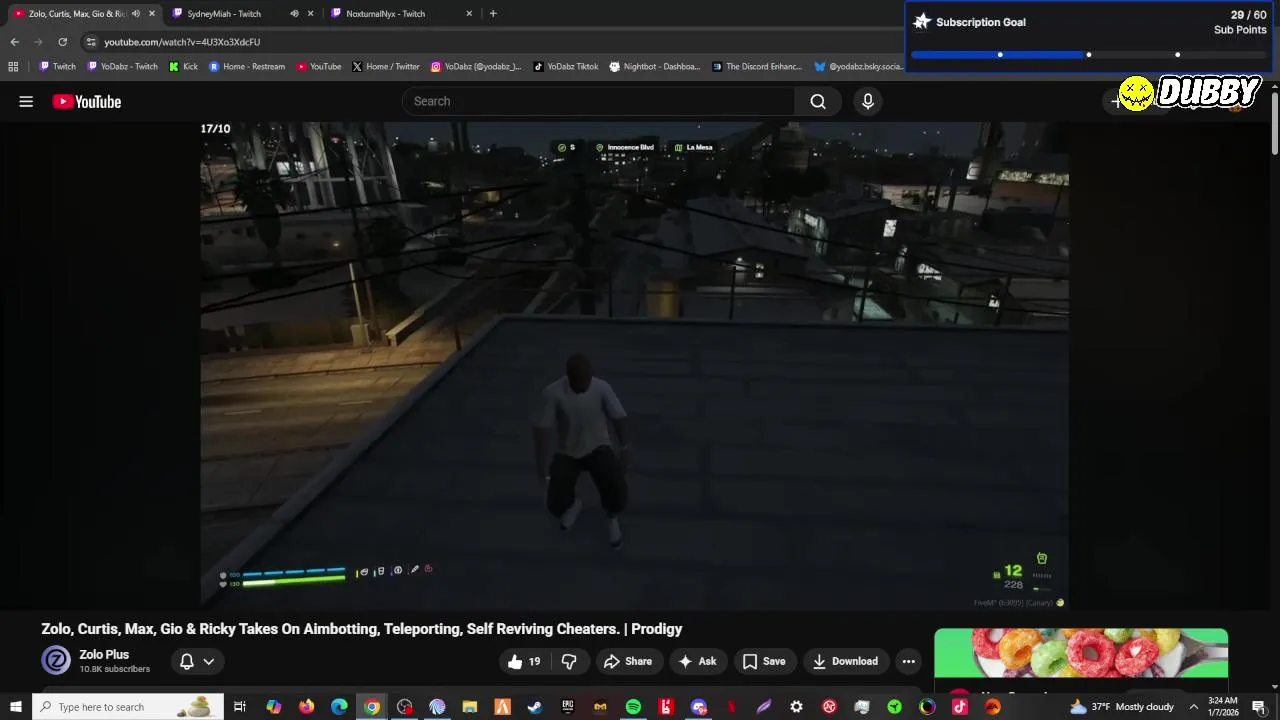The width and height of the screenshot is (1280, 720).
Task: Open Zolo Plus channel avatar
Action: coord(56,661)
